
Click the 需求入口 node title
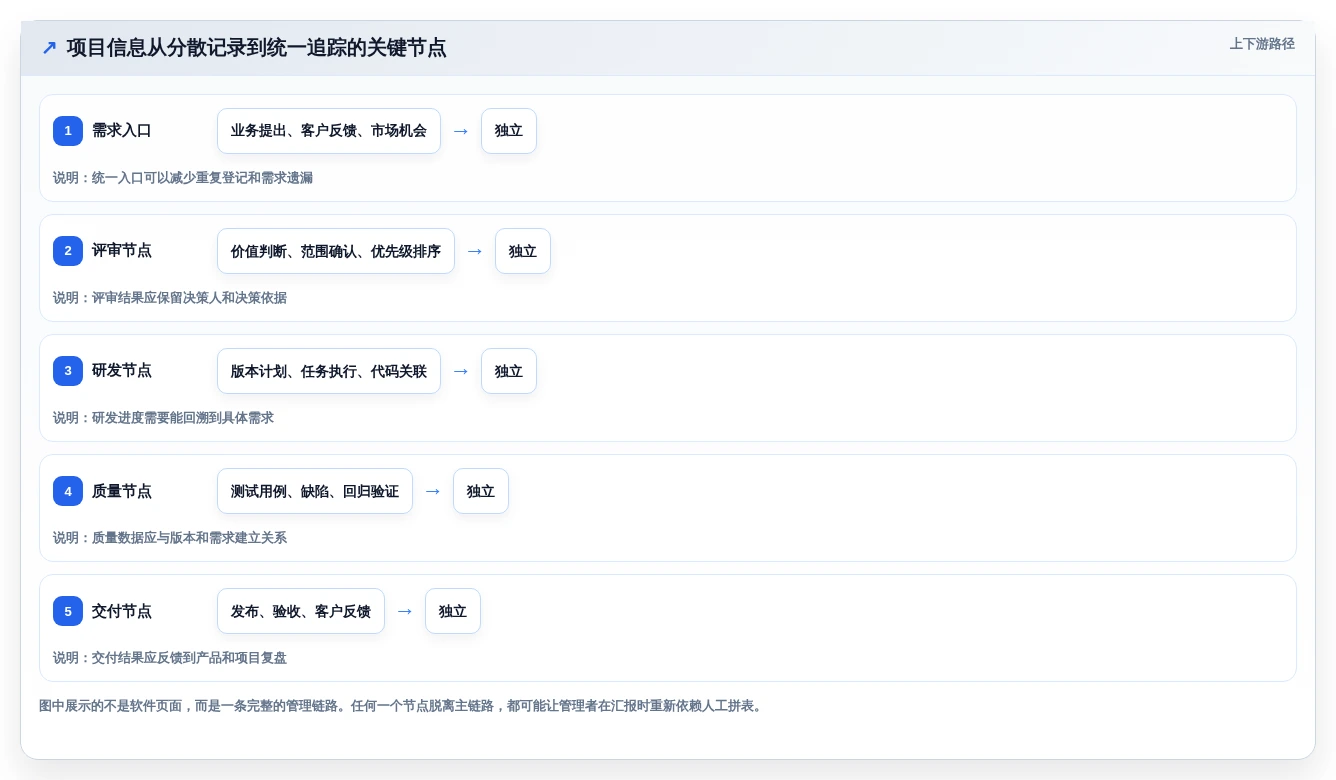[122, 131]
